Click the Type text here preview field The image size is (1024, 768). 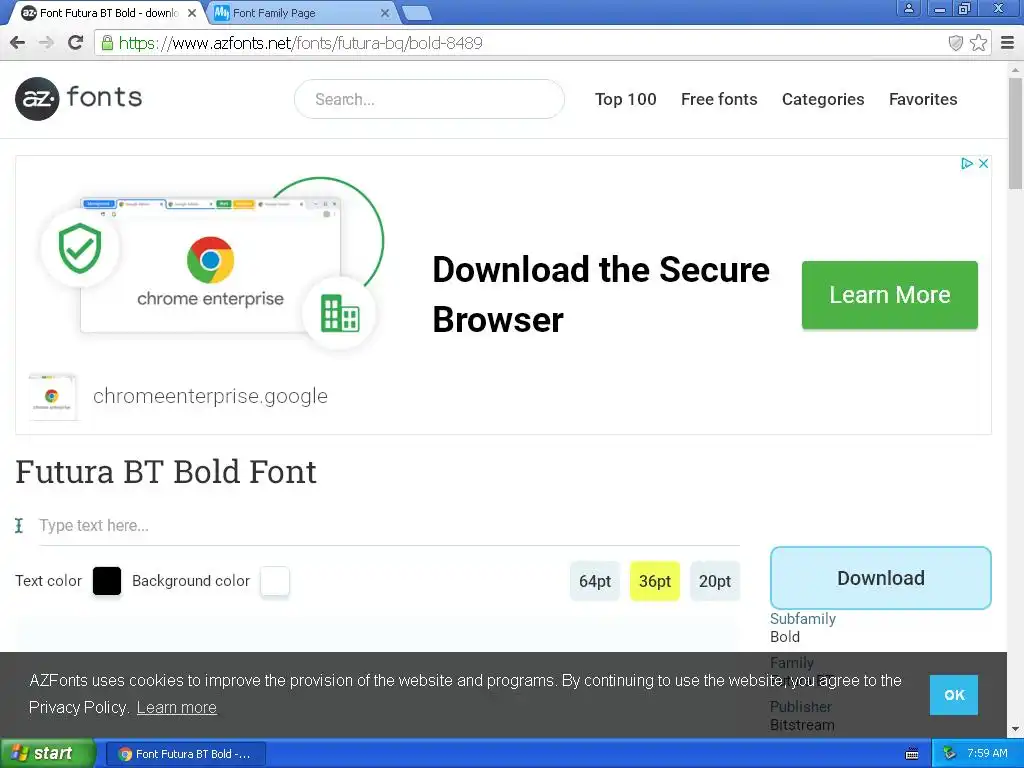click(389, 526)
